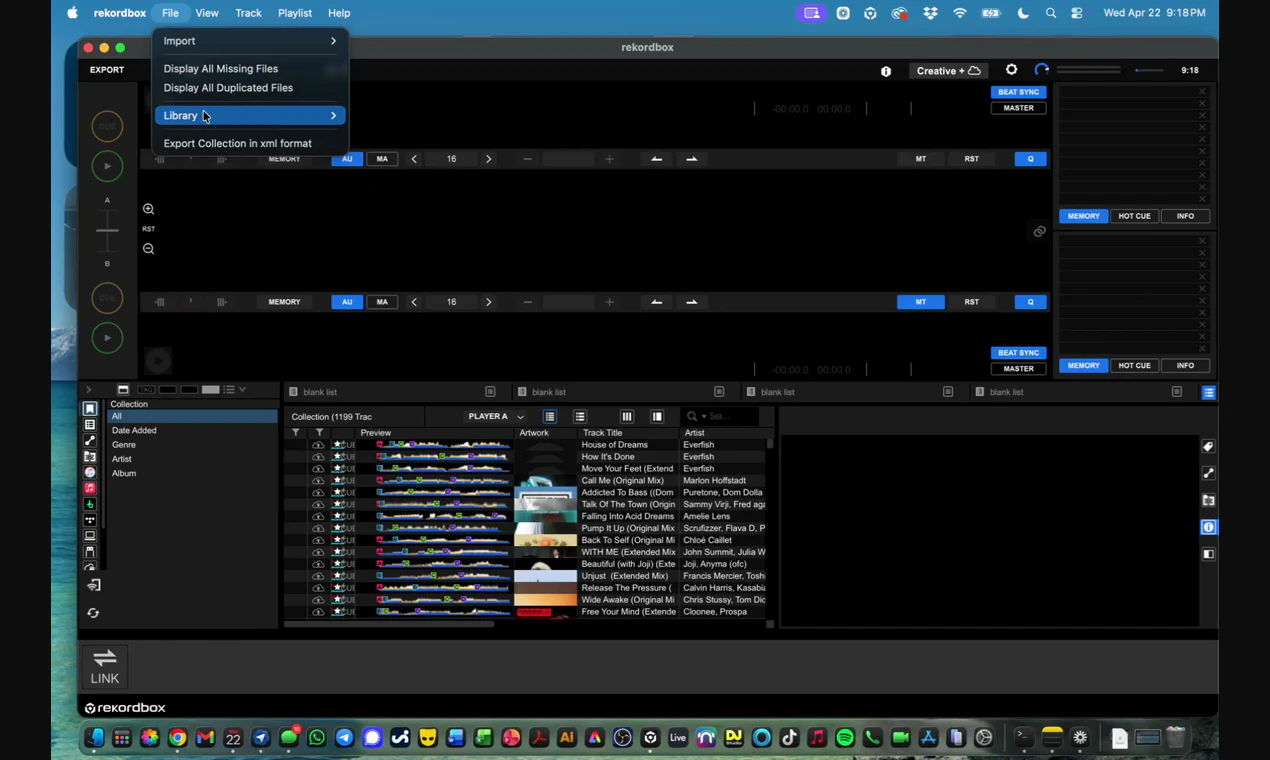Enable BEAT SYNC on the top deck

(x=1018, y=91)
